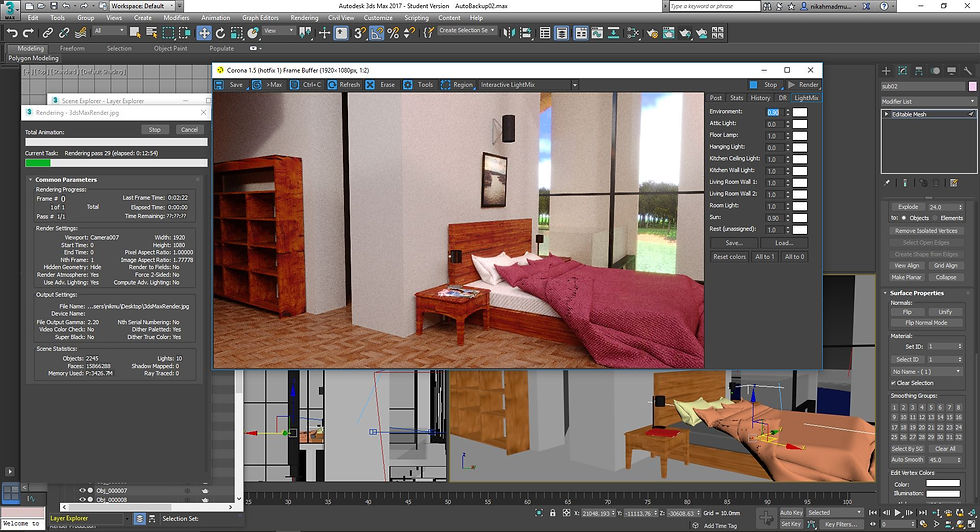Toggle the Clear Selection checkbox
This screenshot has height=532, width=980.
coord(894,383)
